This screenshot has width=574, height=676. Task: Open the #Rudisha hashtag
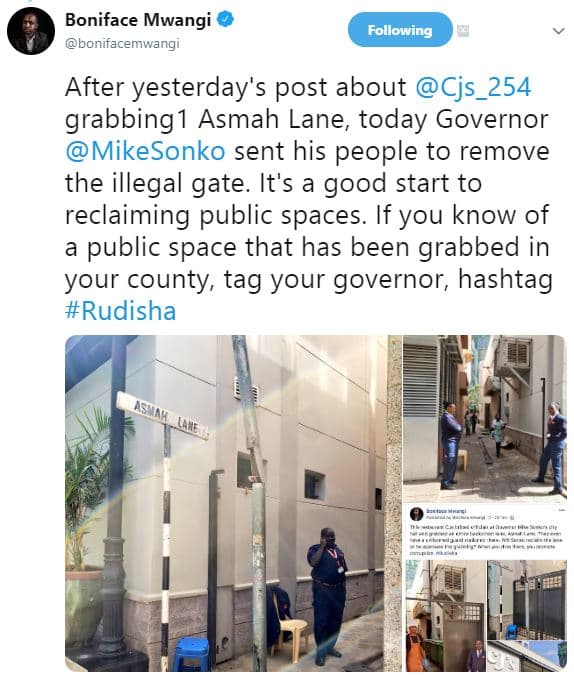tap(121, 311)
